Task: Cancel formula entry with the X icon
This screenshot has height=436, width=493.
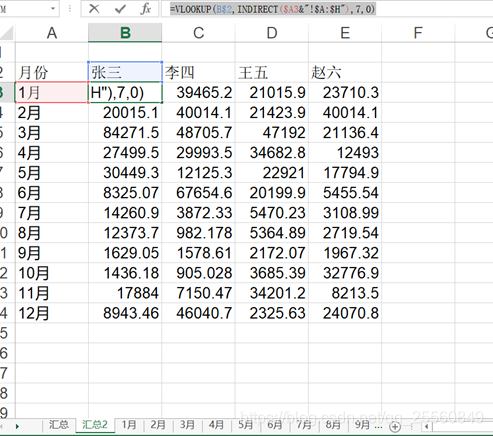Action: point(94,9)
